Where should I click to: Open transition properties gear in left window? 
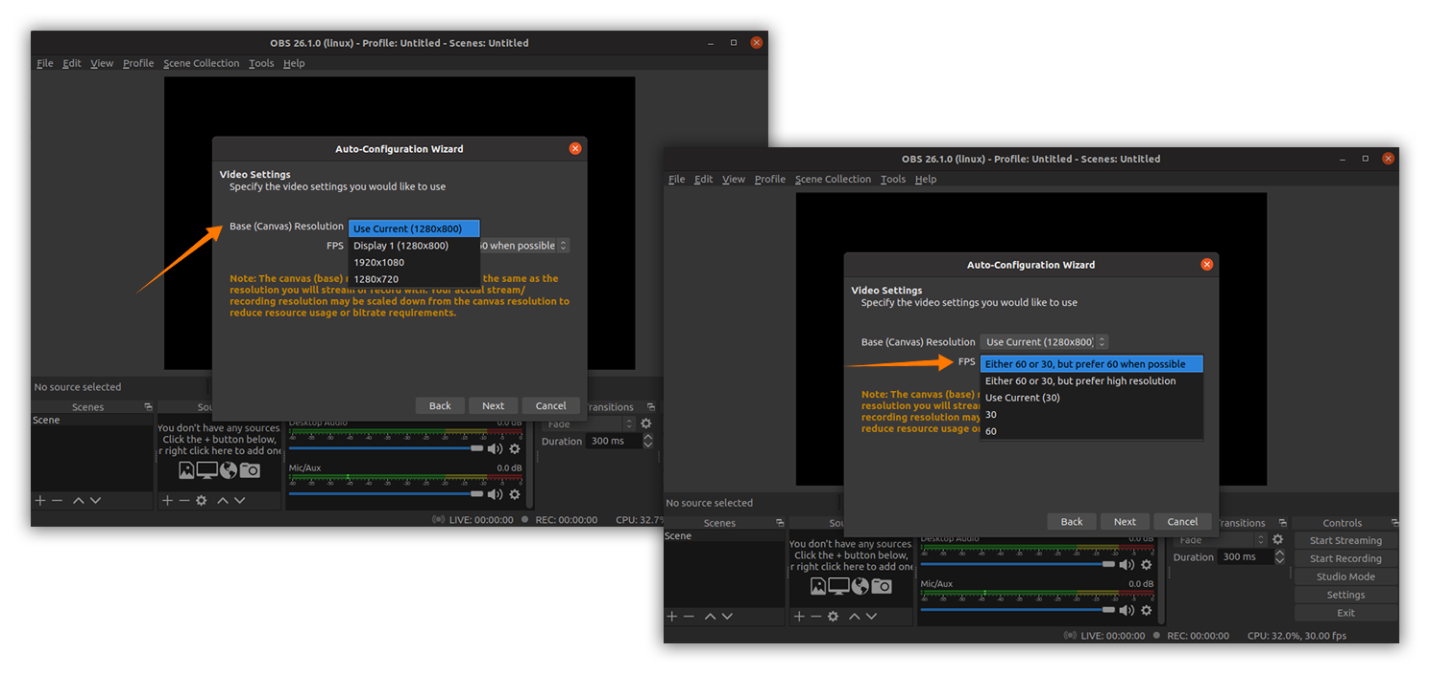pos(646,424)
